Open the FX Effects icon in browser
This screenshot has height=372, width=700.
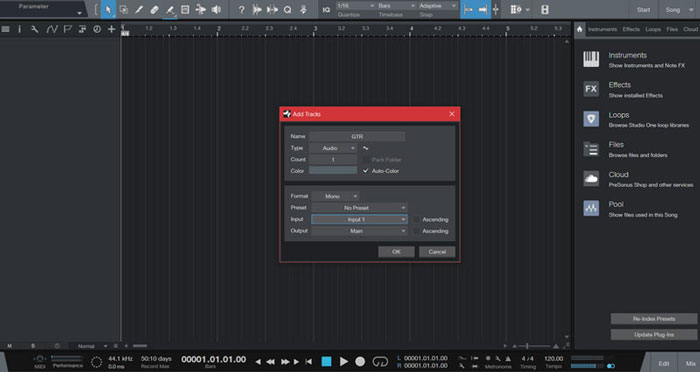tap(591, 89)
